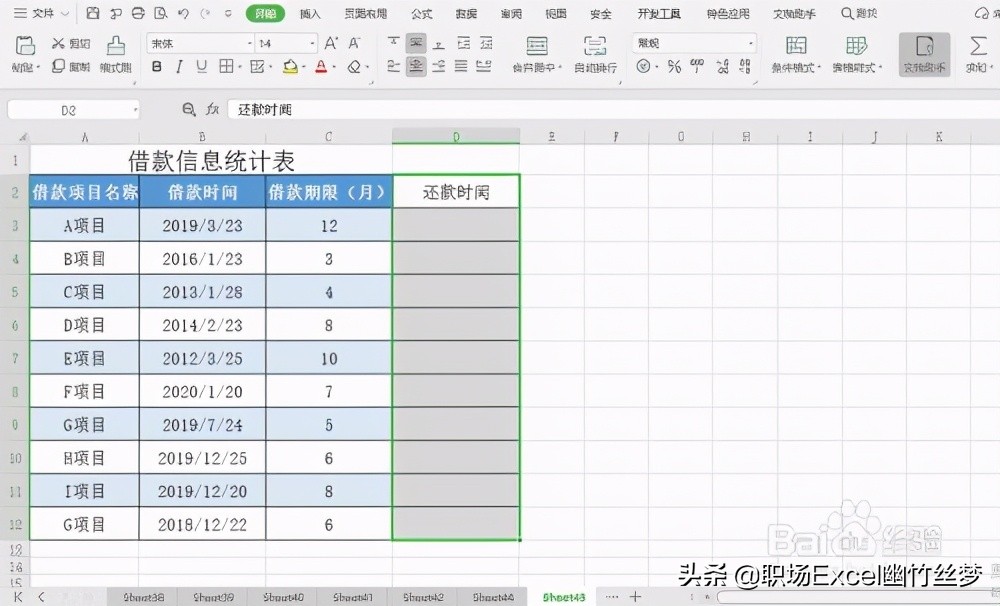Viewport: 1000px width, 606px height.
Task: Toggle underline formatting
Action: click(201, 66)
